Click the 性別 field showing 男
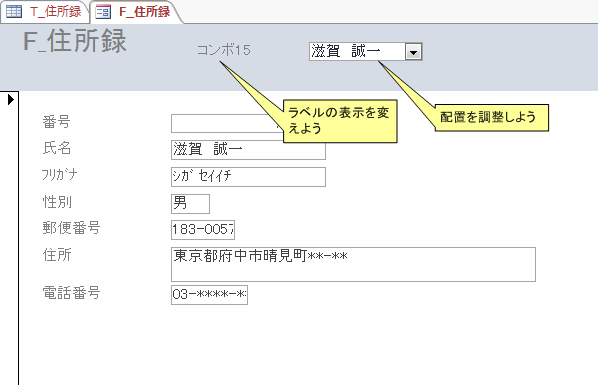The image size is (599, 386). [190, 204]
